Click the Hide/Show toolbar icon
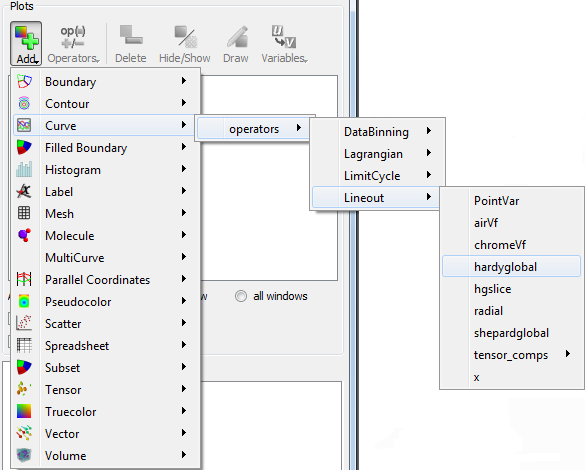Viewport: 585px width, 470px height. (x=185, y=37)
